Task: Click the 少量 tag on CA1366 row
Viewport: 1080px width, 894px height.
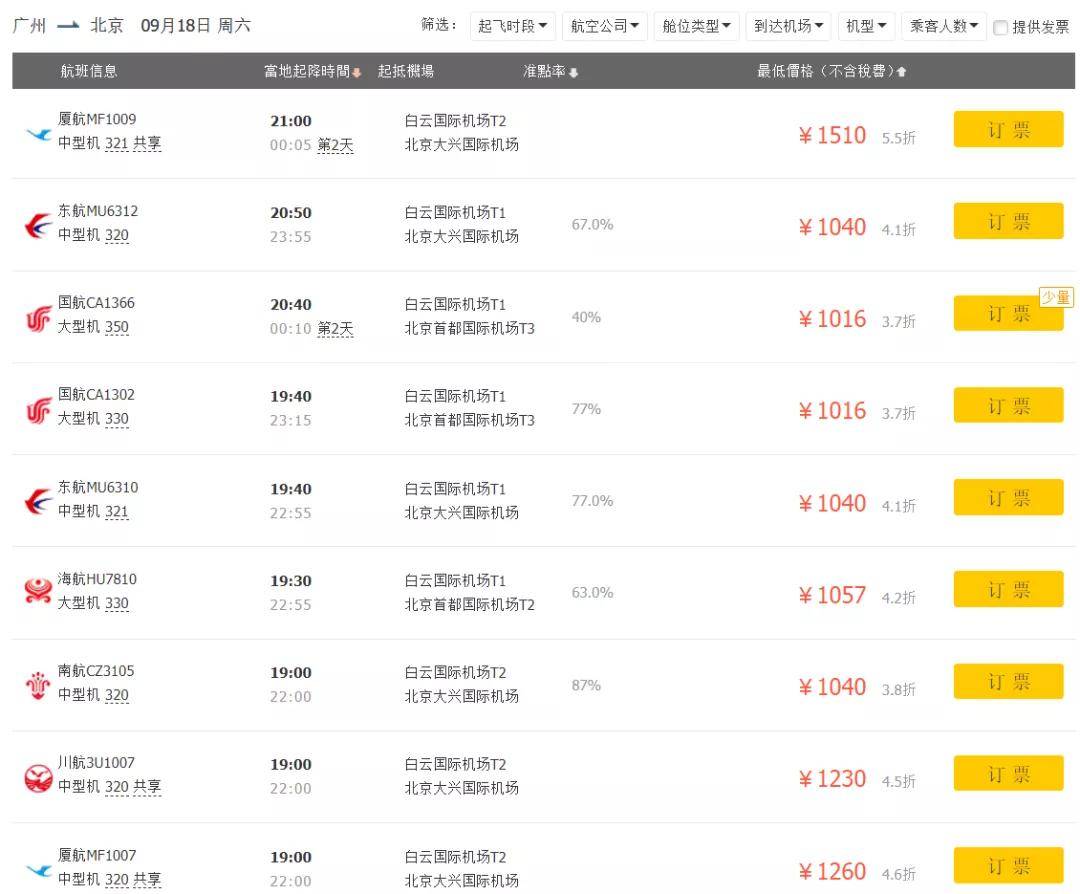Action: click(1056, 297)
